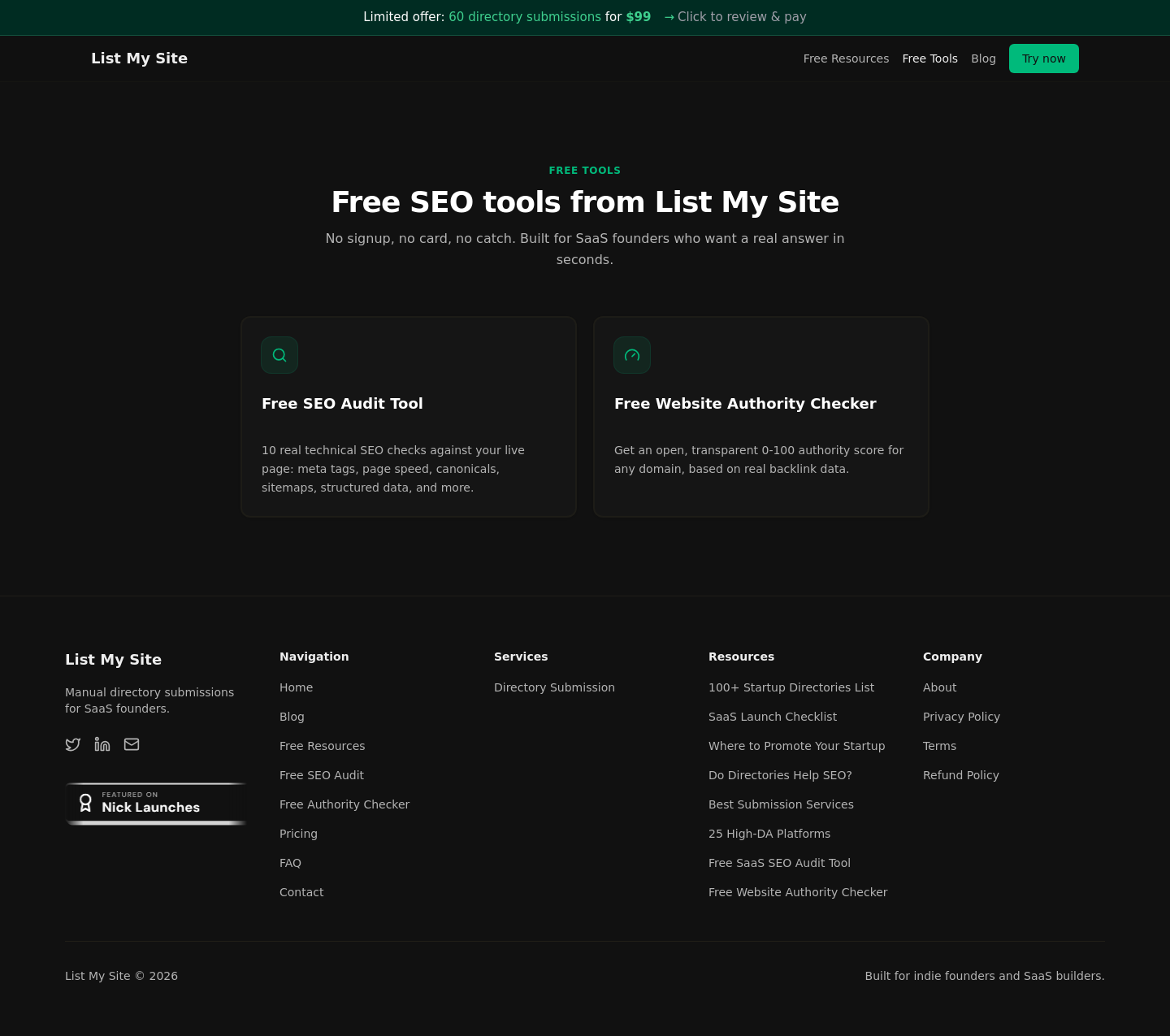Open the Free SEO Audit Tool card title

click(x=342, y=404)
